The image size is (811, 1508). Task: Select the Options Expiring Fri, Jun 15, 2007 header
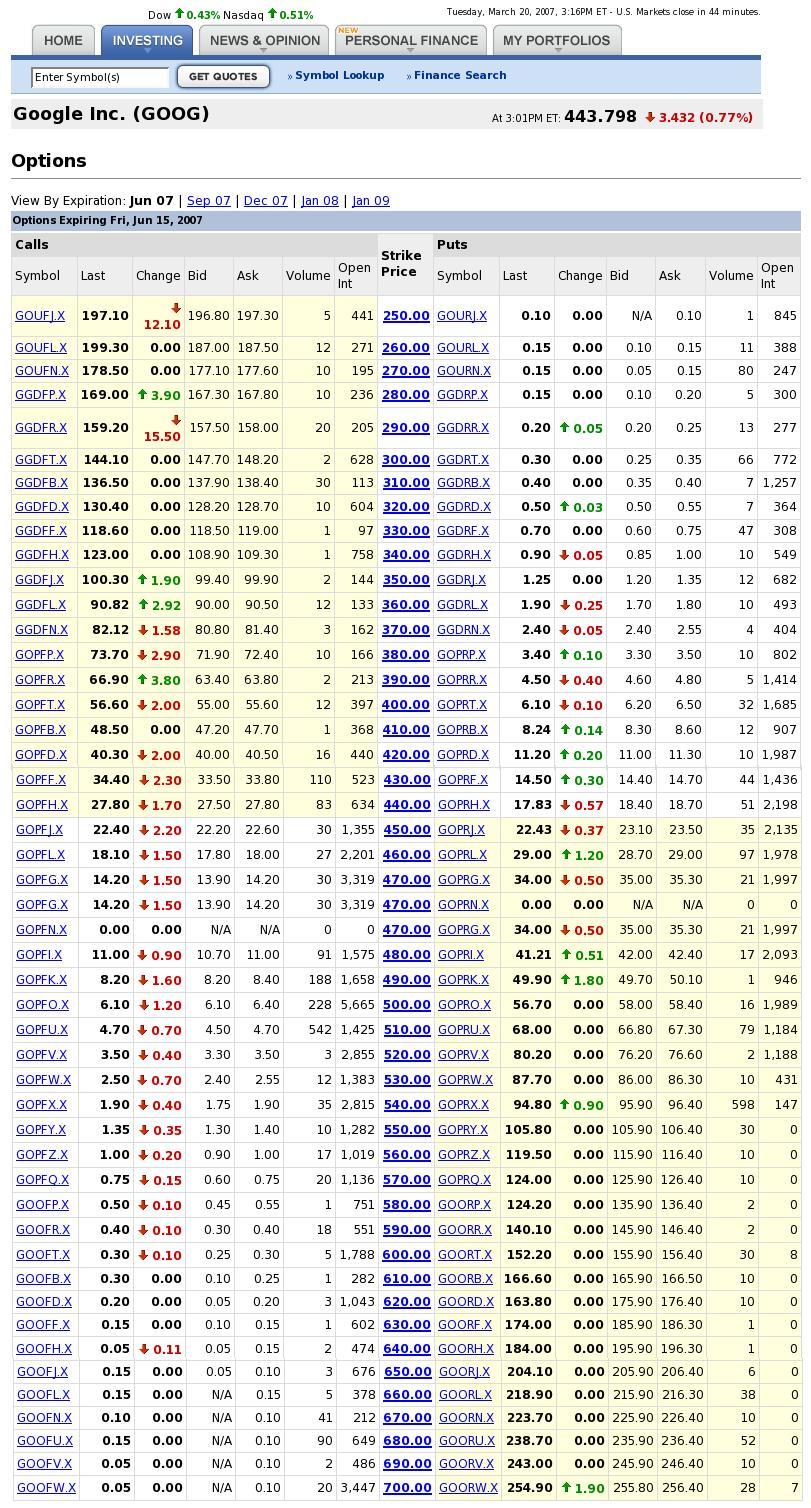pos(107,221)
